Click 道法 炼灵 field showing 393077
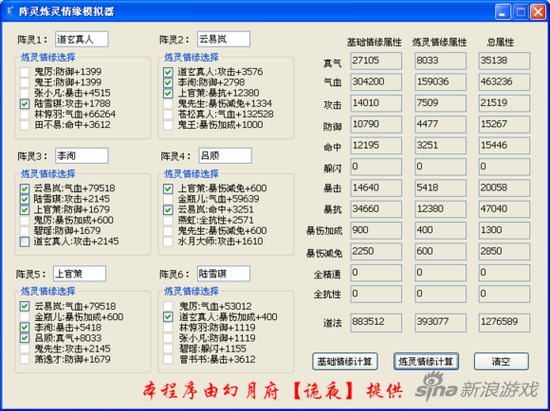Image resolution: width=550 pixels, height=411 pixels. click(x=440, y=322)
